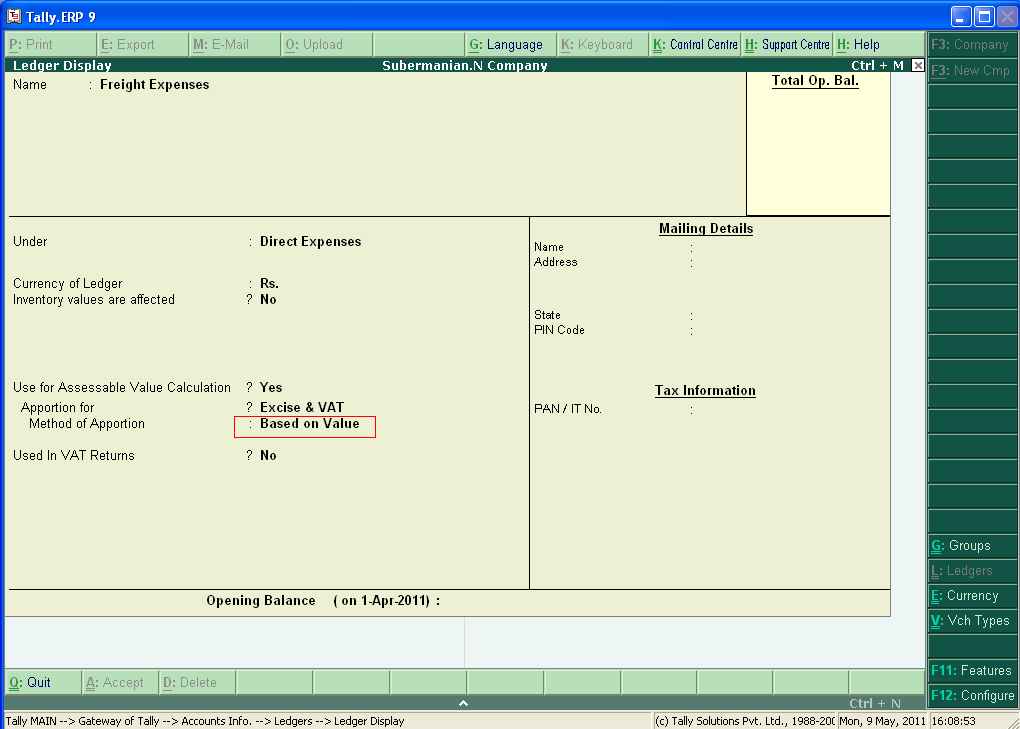Click the Tally.ERP 9 title bar icon
This screenshot has width=1020, height=729.
[14, 15]
